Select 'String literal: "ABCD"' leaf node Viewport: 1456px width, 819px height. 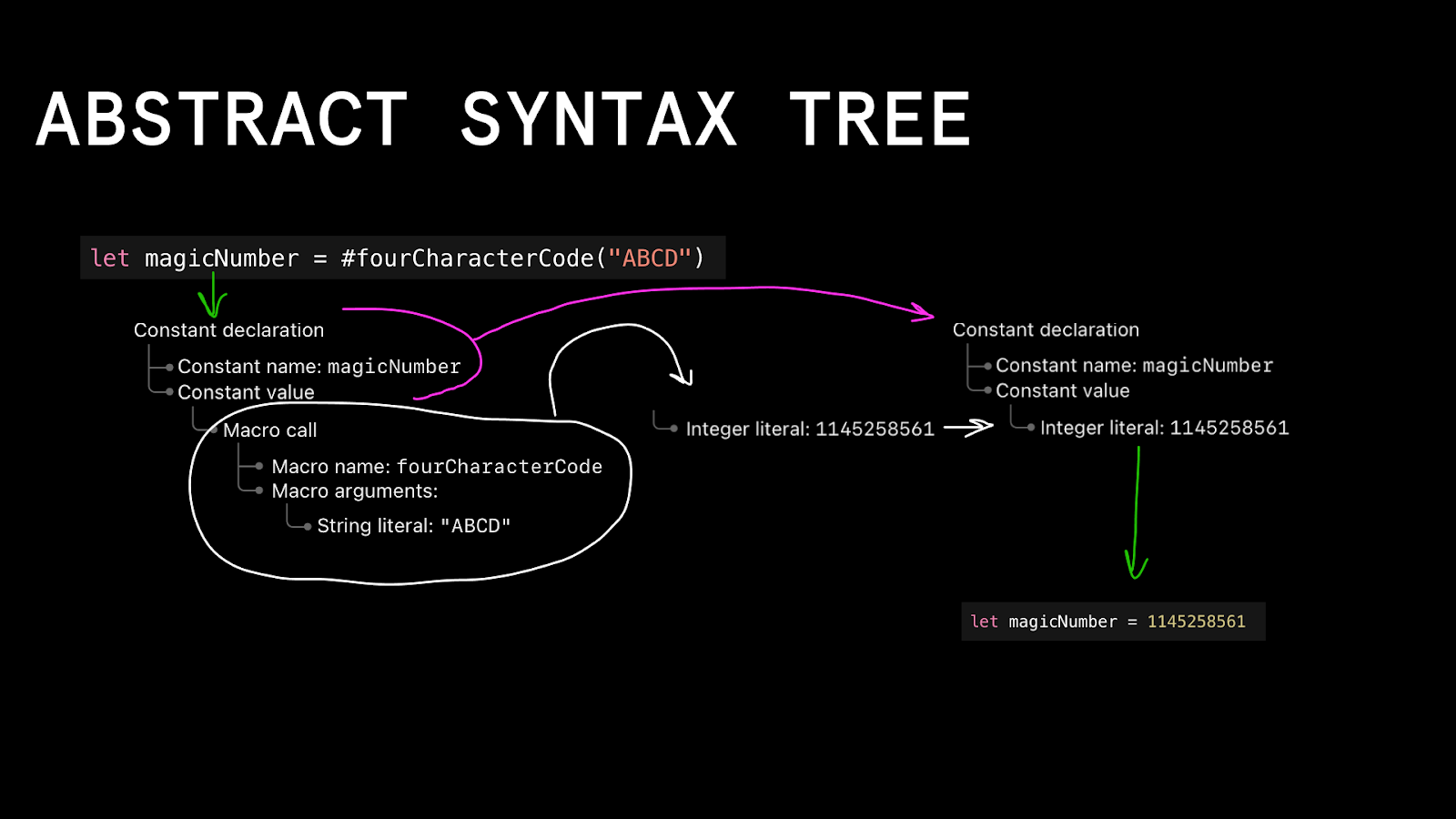coord(413,526)
